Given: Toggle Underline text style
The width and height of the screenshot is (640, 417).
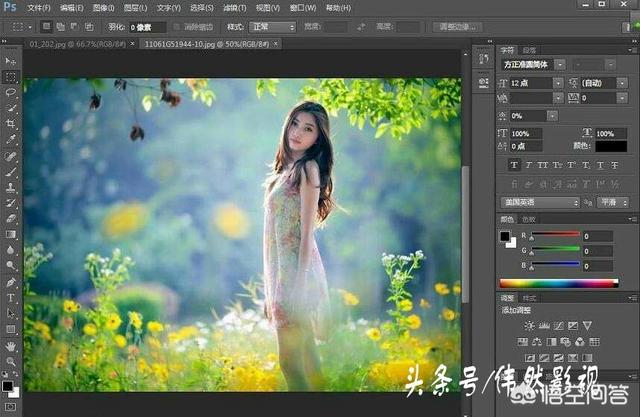Looking at the screenshot, I should (600, 165).
